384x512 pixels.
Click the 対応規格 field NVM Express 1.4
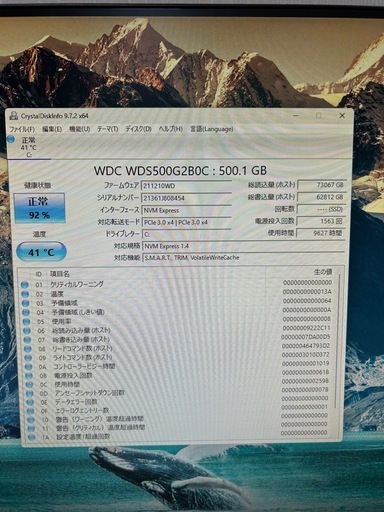[x=243, y=246]
